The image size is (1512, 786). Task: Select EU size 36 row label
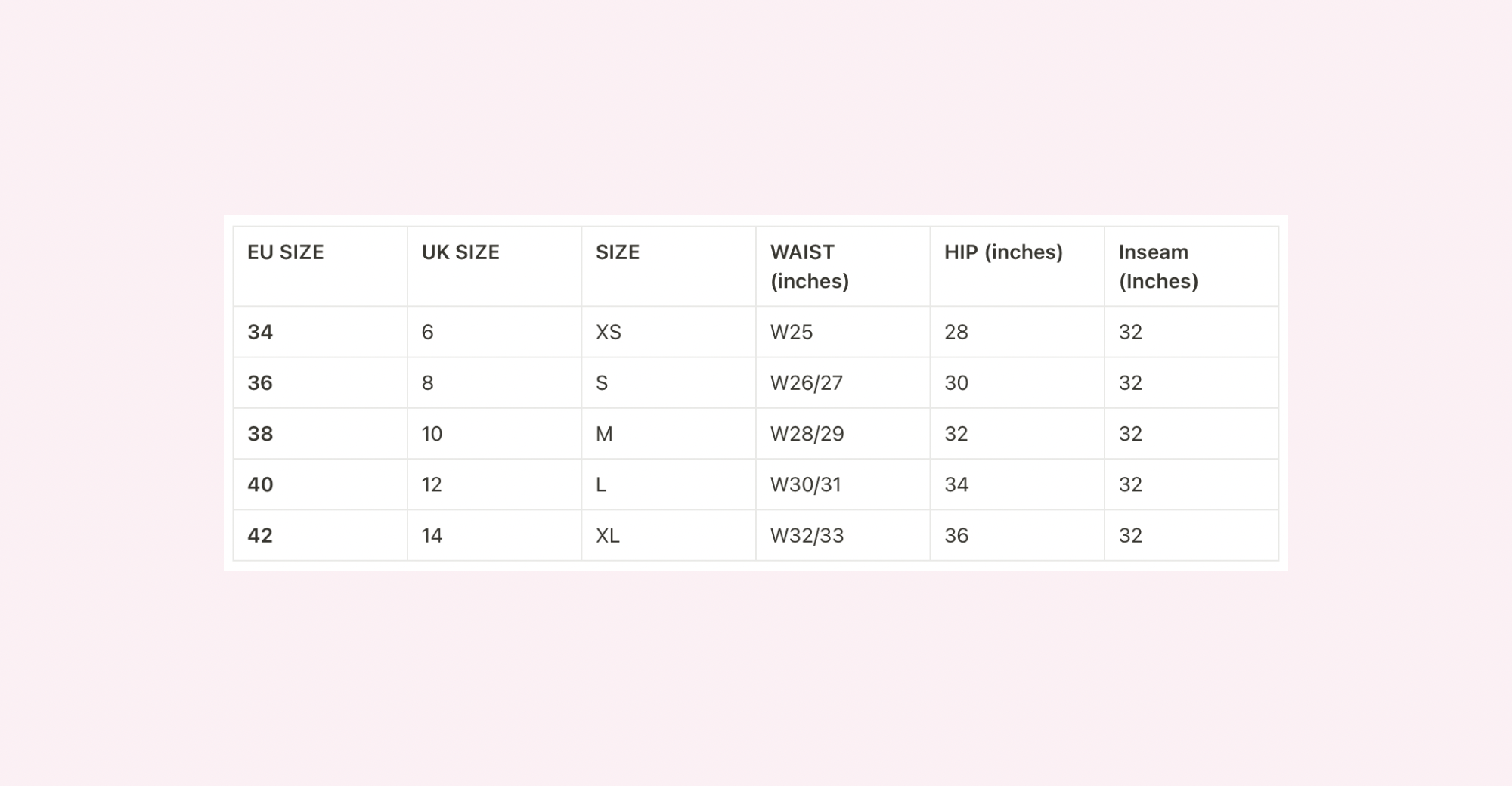click(260, 383)
